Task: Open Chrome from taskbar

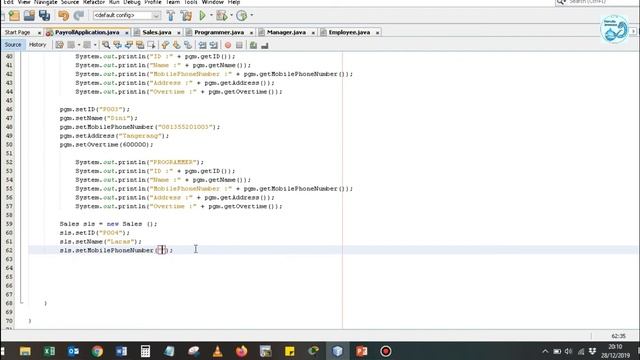Action: tap(97, 351)
